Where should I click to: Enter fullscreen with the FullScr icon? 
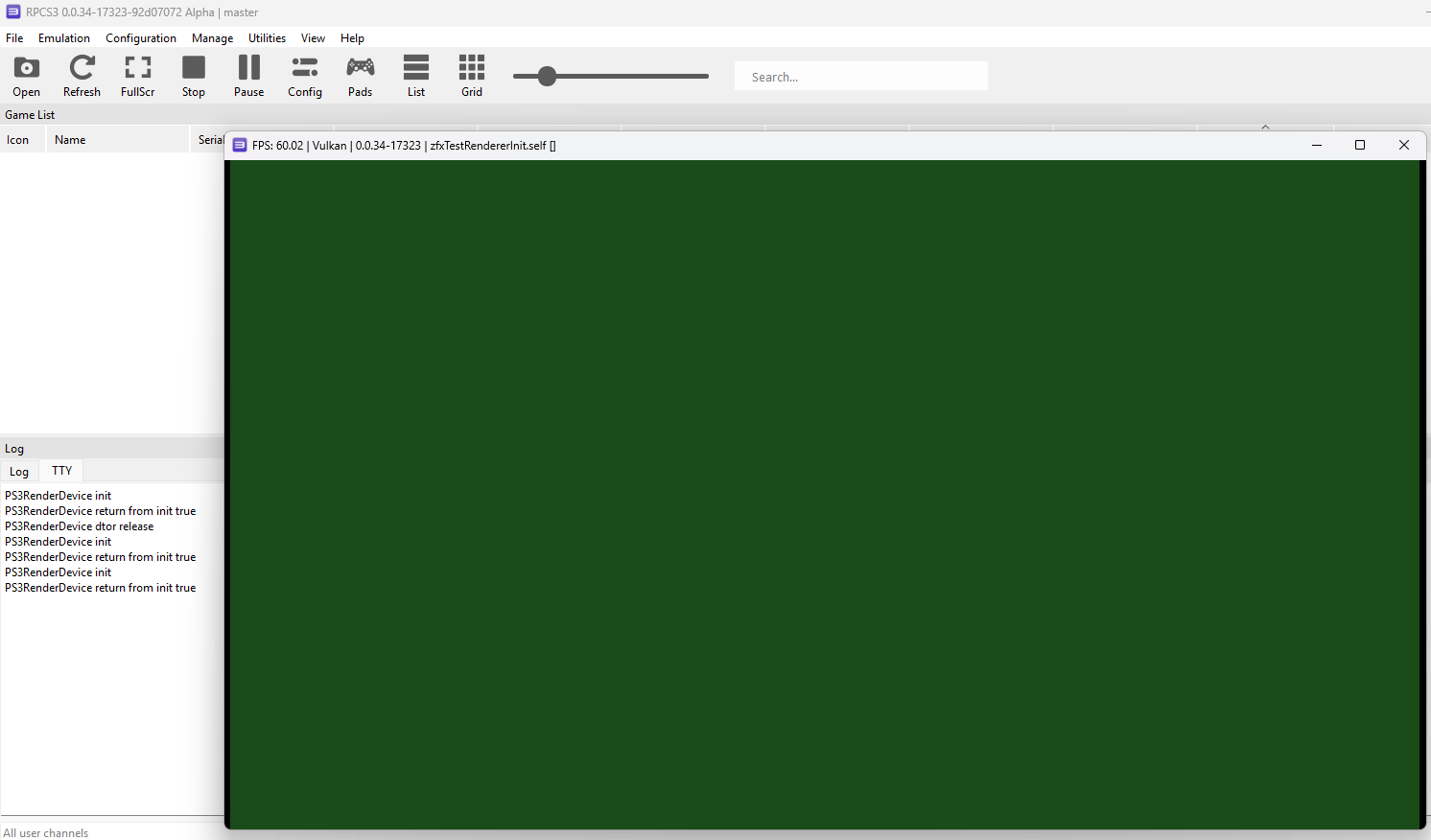point(137,76)
